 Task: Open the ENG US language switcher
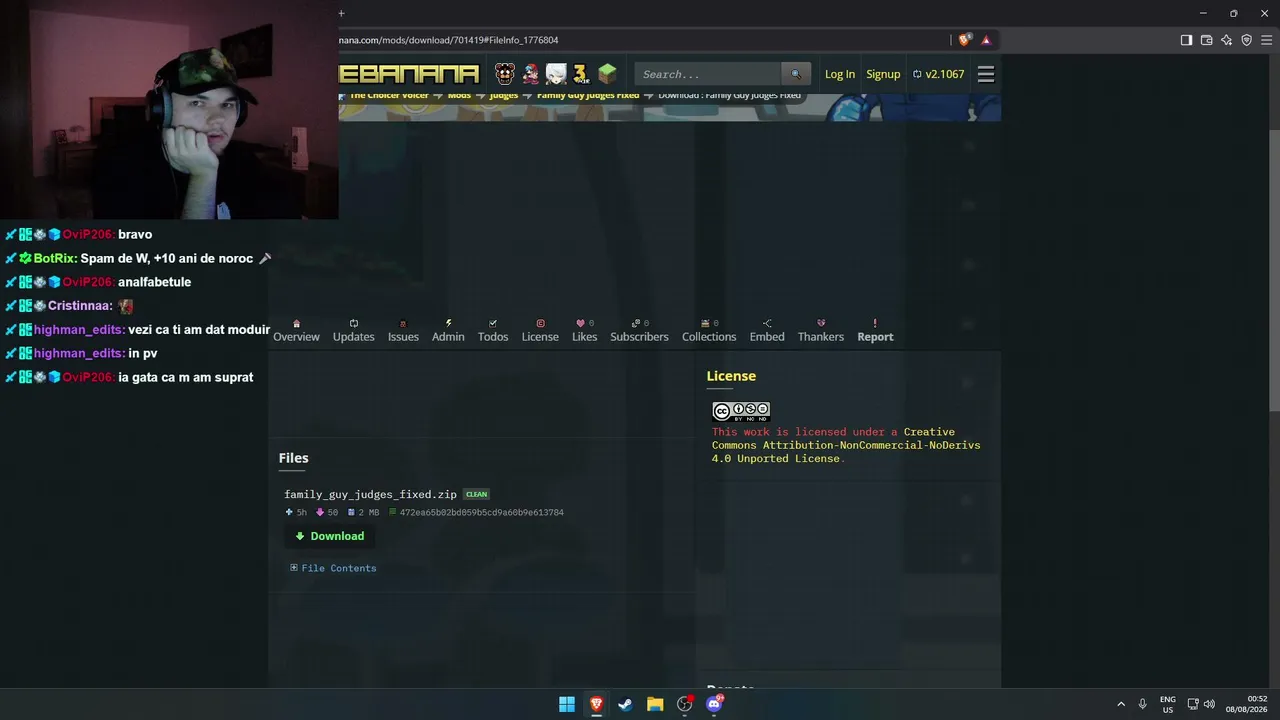click(x=1168, y=704)
